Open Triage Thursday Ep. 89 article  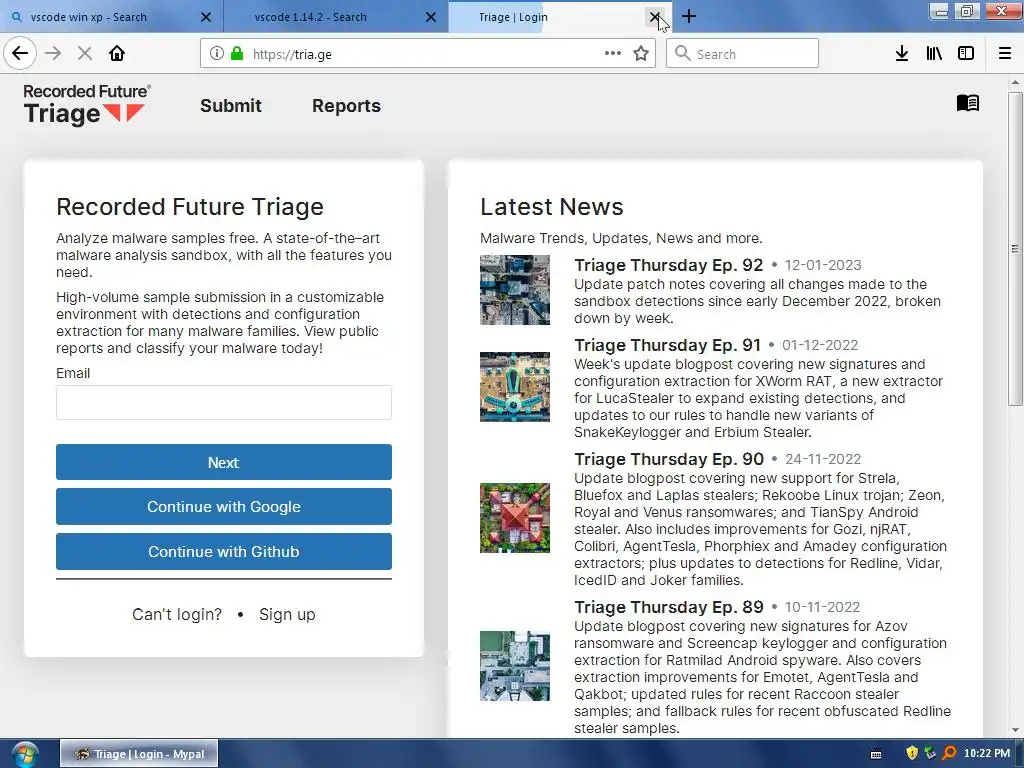pos(669,607)
